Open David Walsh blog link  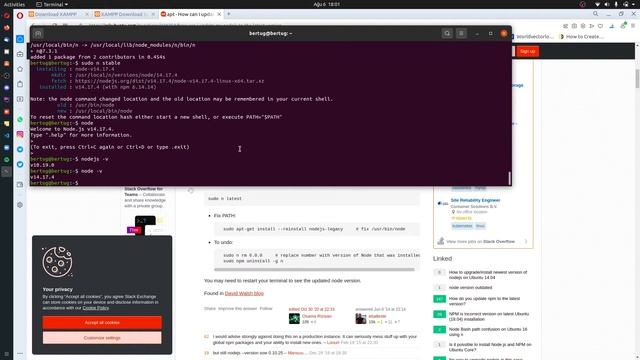pyautogui.click(x=244, y=293)
